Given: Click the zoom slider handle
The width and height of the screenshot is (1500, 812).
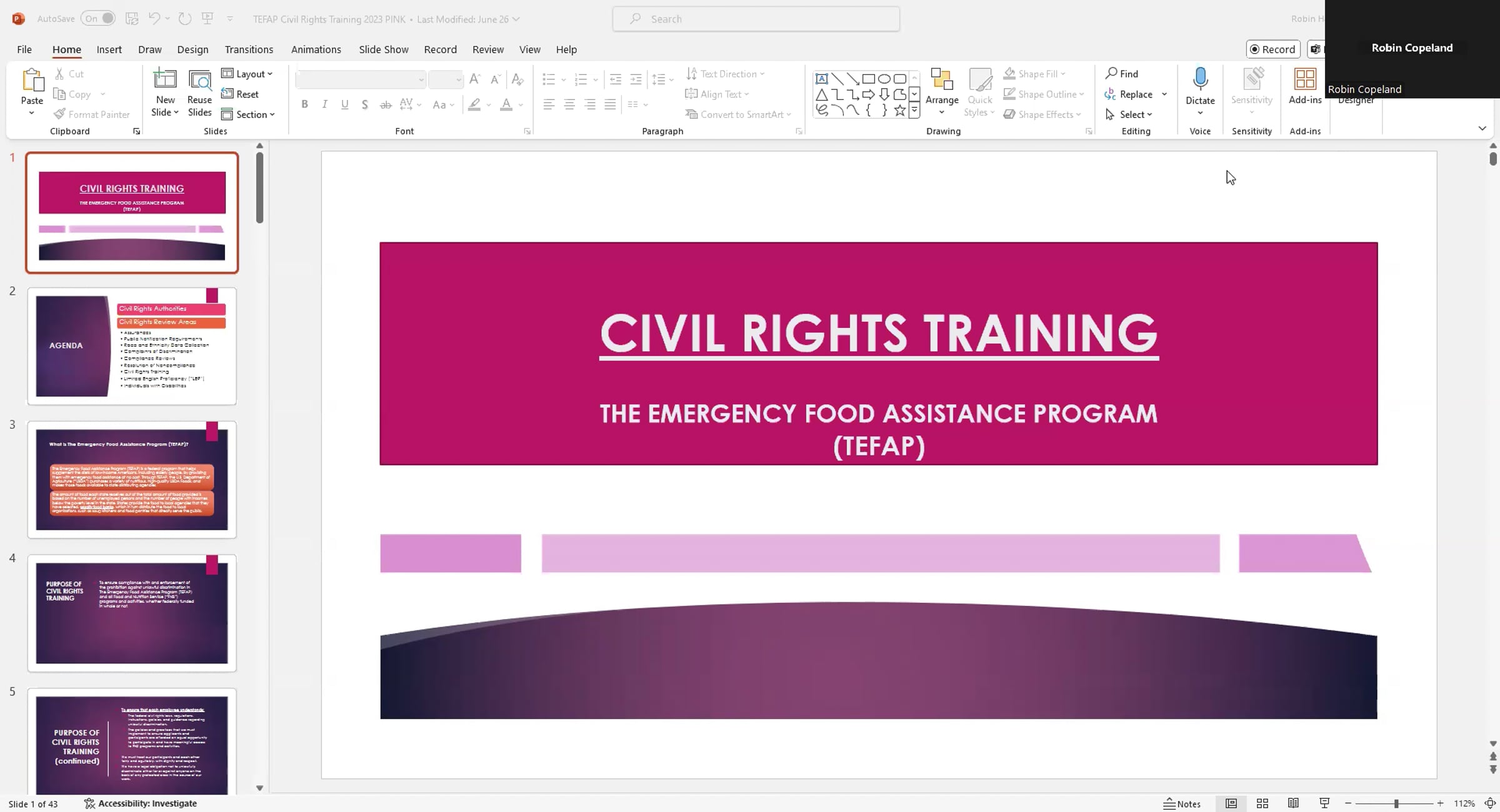Looking at the screenshot, I should tap(1396, 804).
